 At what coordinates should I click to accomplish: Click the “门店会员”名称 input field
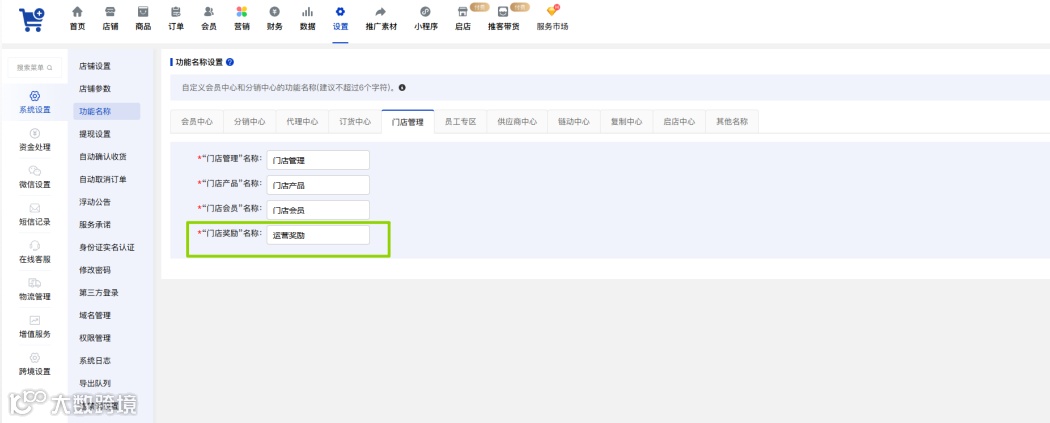pyautogui.click(x=318, y=209)
